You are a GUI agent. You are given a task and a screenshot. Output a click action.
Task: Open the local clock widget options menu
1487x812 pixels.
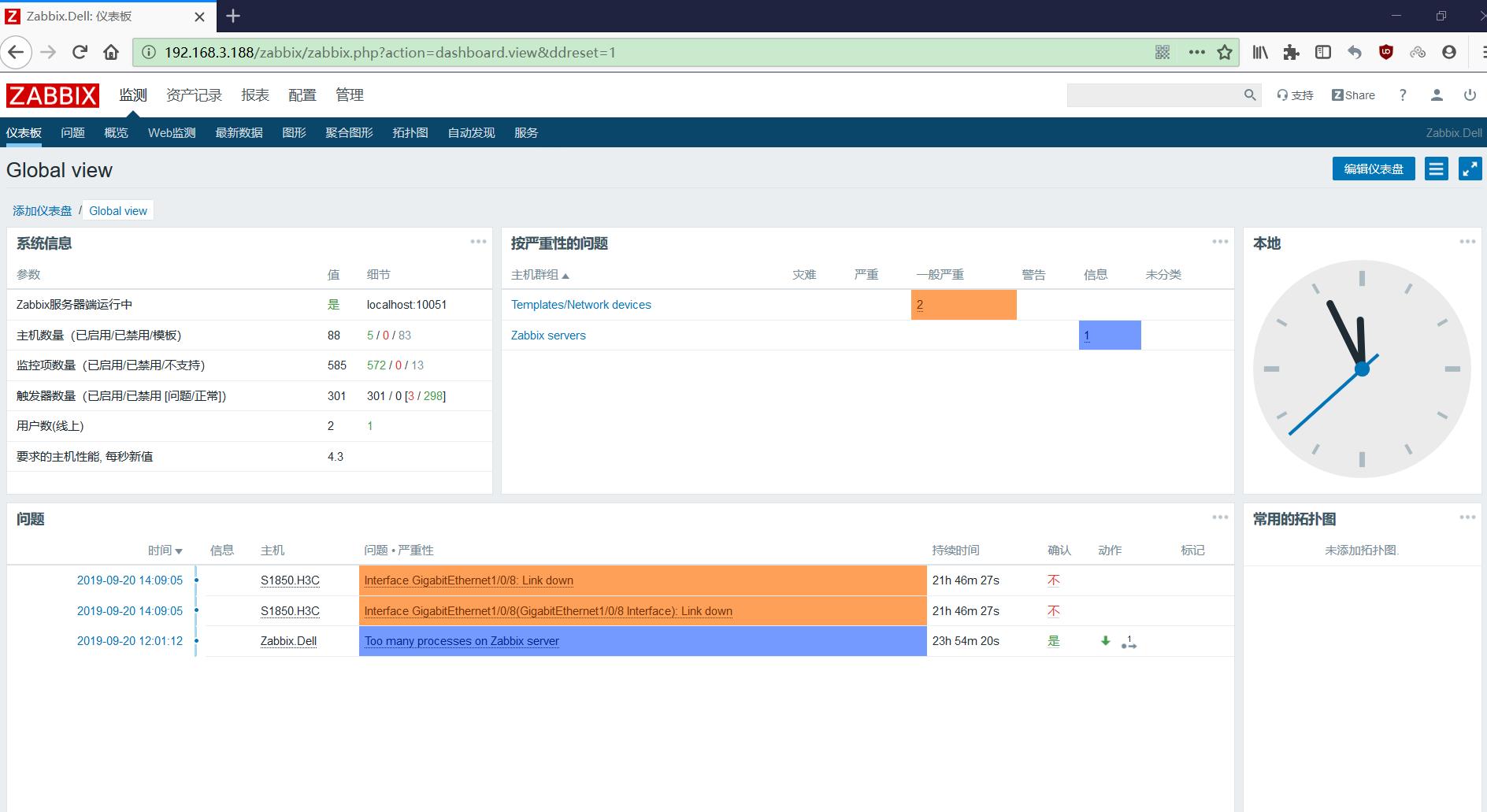(1467, 242)
